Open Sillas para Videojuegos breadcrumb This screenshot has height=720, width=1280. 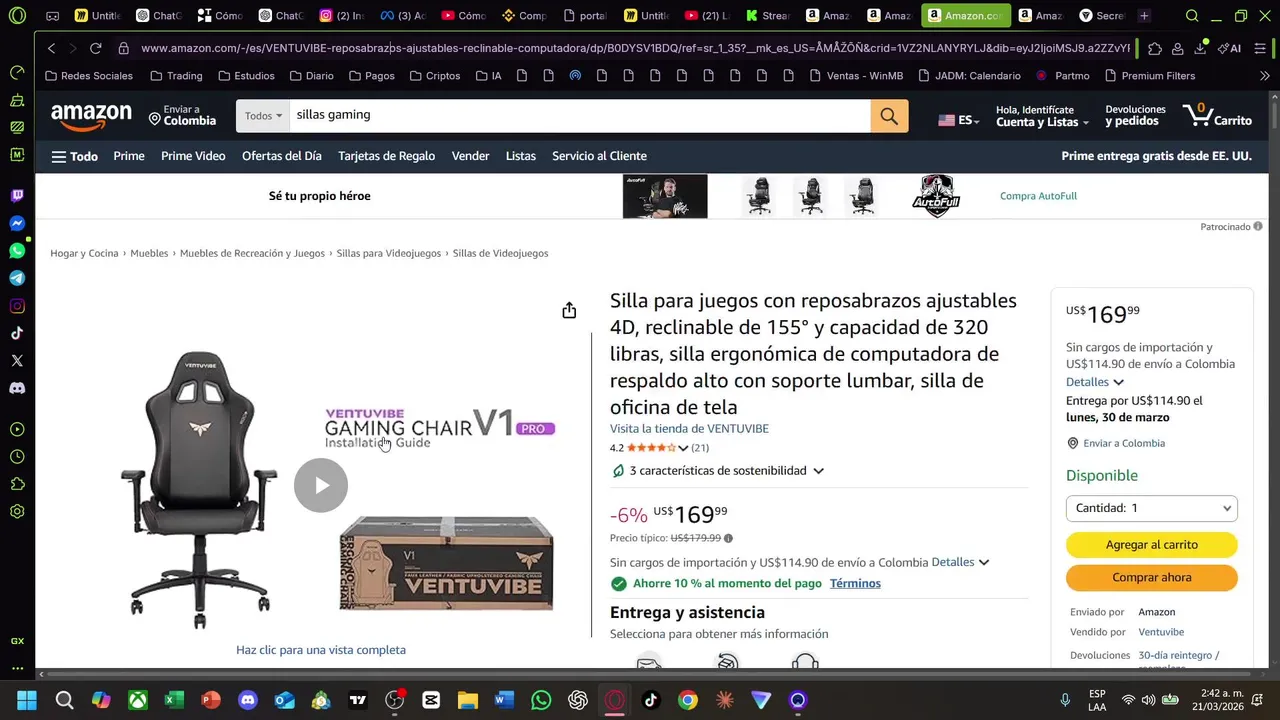pos(389,254)
